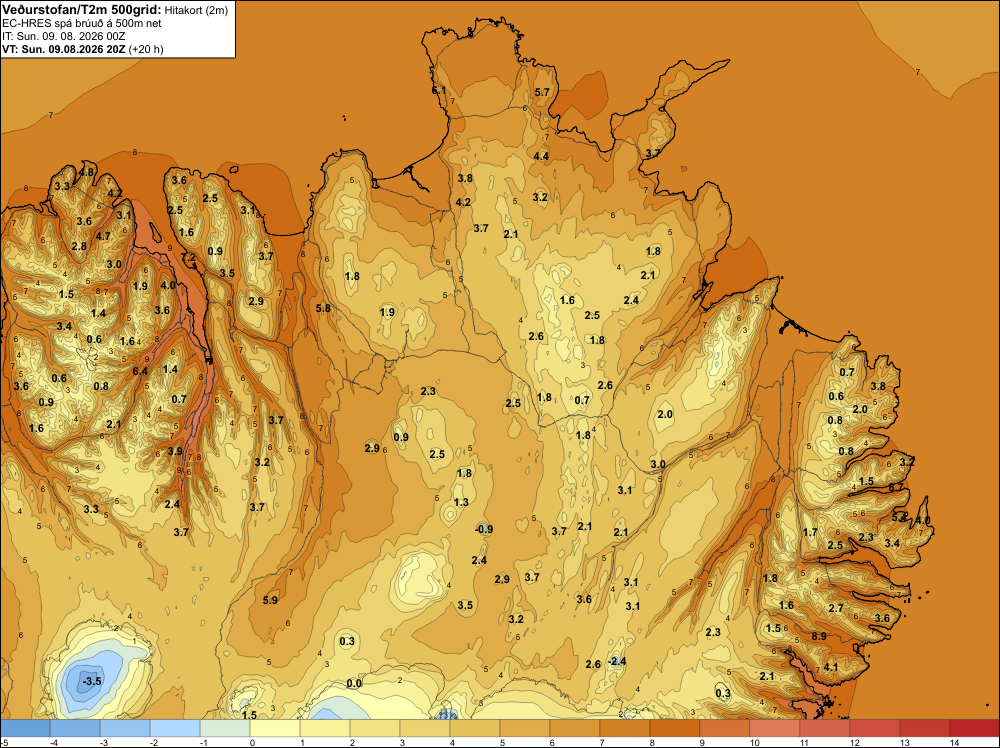Screen dimensions: 1000x748
Task: Click the 5.7 temperature value
Action: (x=541, y=92)
